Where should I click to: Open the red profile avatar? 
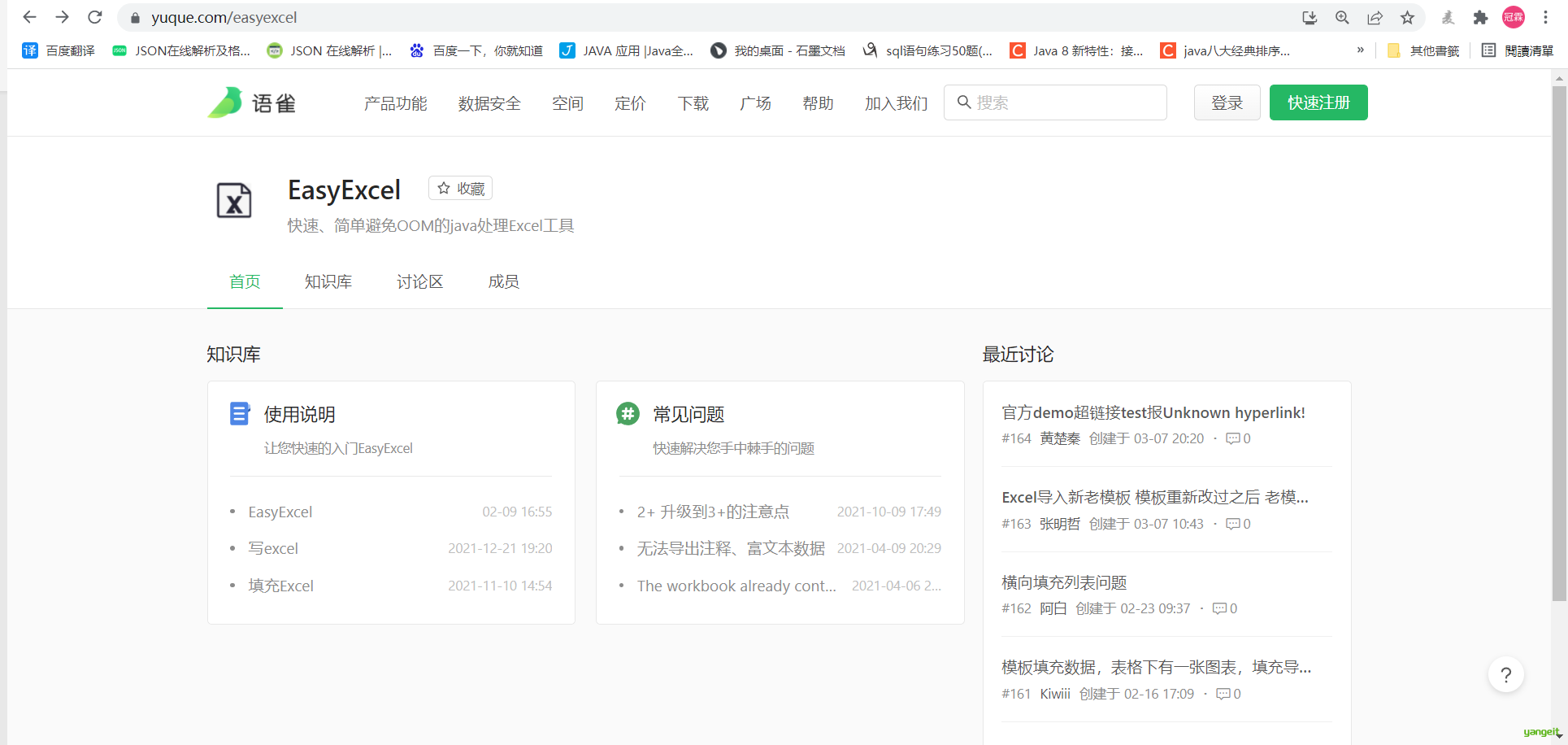pos(1513,17)
